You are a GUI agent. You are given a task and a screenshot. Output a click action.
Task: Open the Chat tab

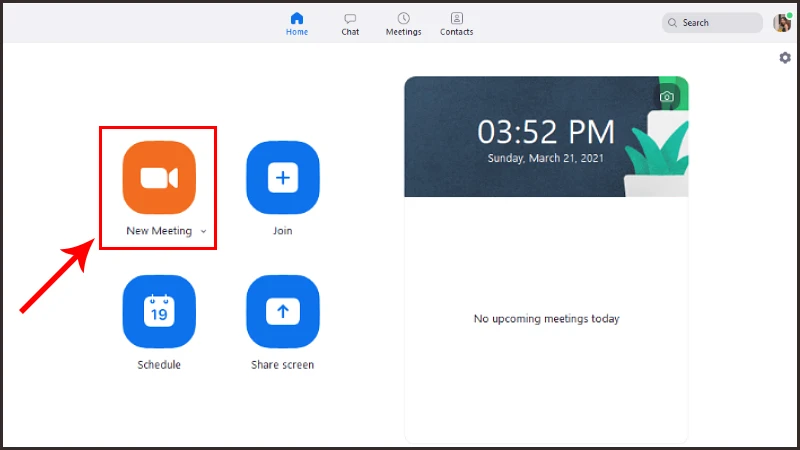[350, 24]
